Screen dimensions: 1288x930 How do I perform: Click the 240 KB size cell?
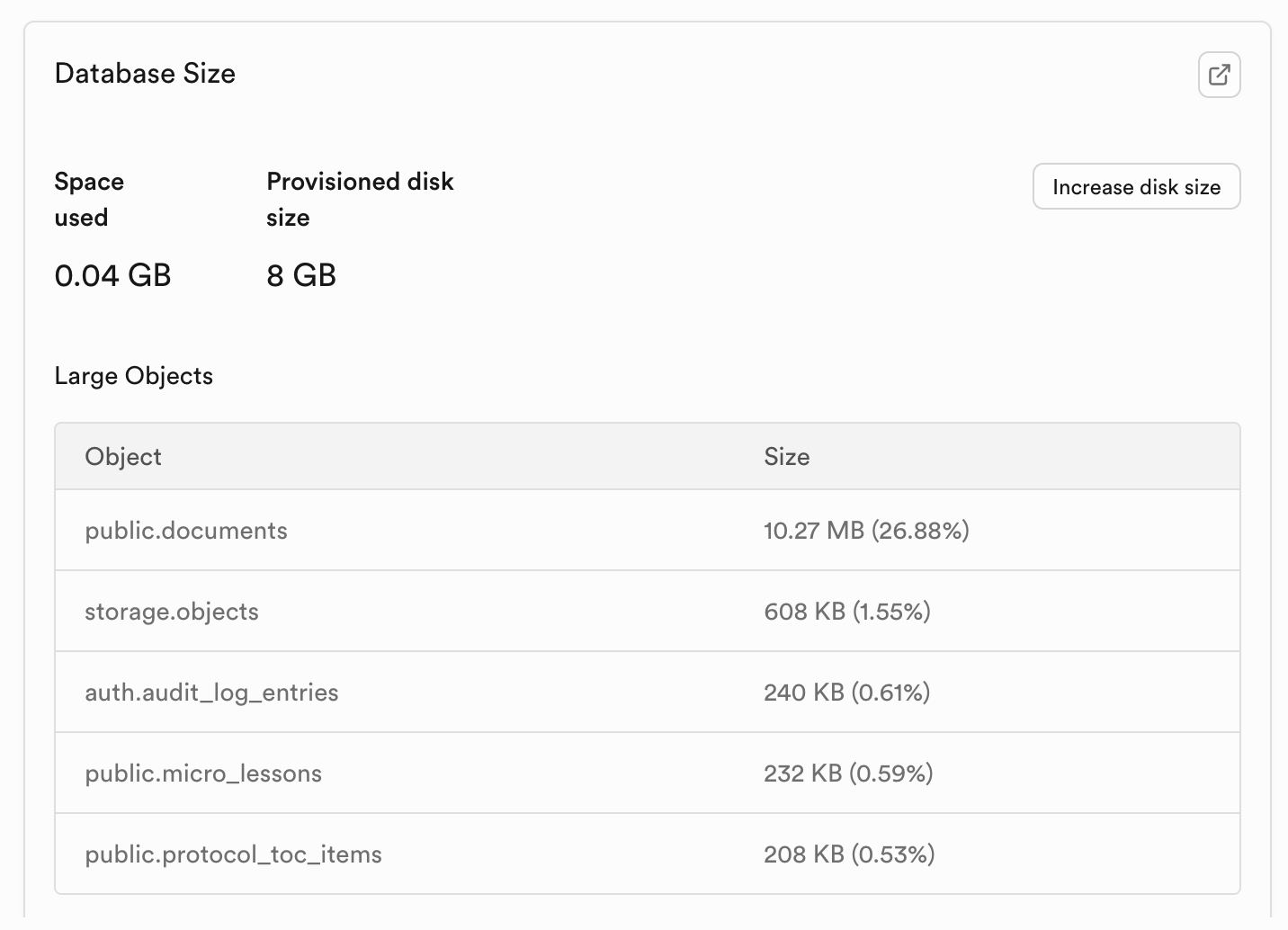coord(846,693)
